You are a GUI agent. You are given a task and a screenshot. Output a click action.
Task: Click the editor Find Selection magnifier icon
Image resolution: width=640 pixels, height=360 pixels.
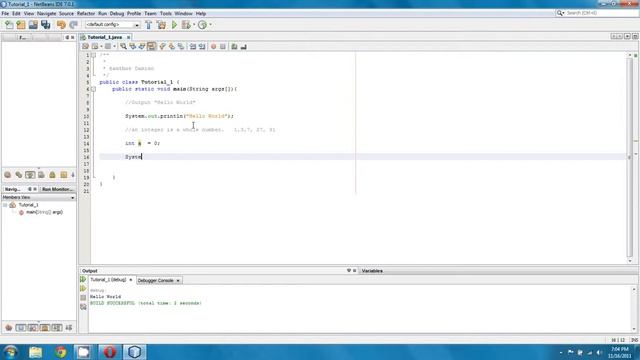123,47
